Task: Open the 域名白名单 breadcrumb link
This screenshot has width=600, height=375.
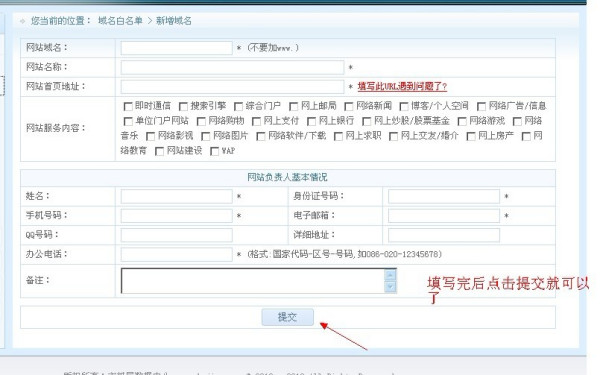Action: [x=120, y=21]
